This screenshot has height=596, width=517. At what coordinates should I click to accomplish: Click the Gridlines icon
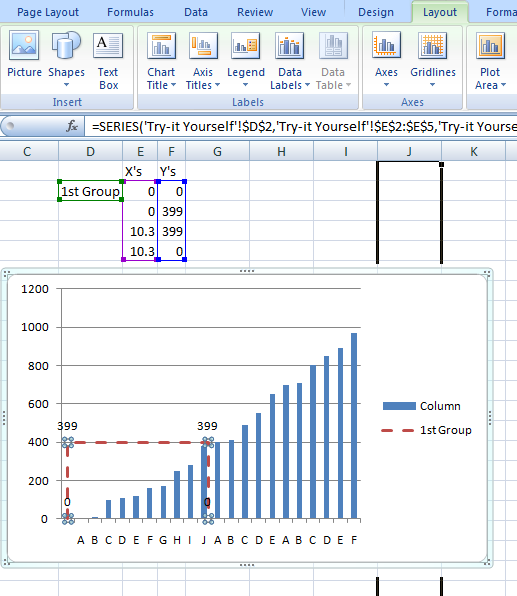click(432, 46)
